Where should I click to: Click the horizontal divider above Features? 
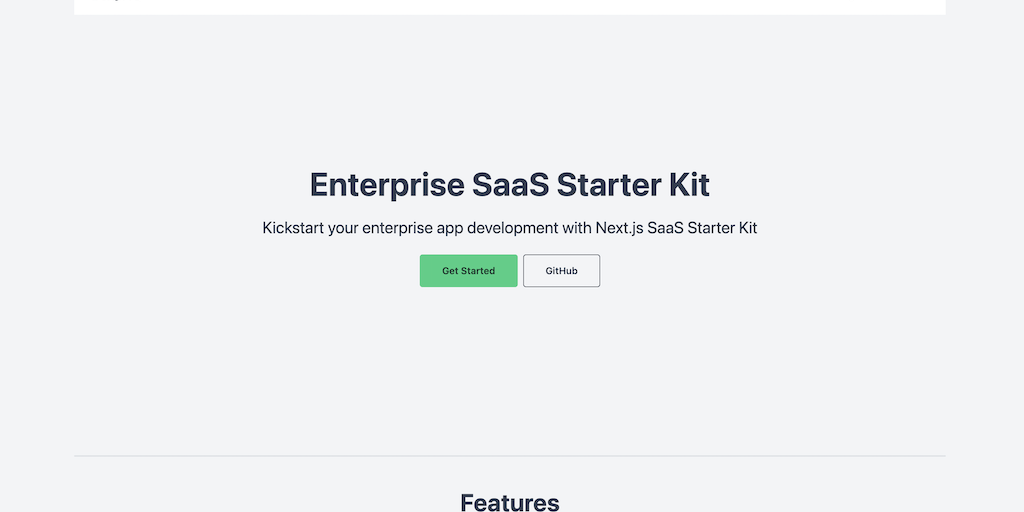[x=510, y=456]
